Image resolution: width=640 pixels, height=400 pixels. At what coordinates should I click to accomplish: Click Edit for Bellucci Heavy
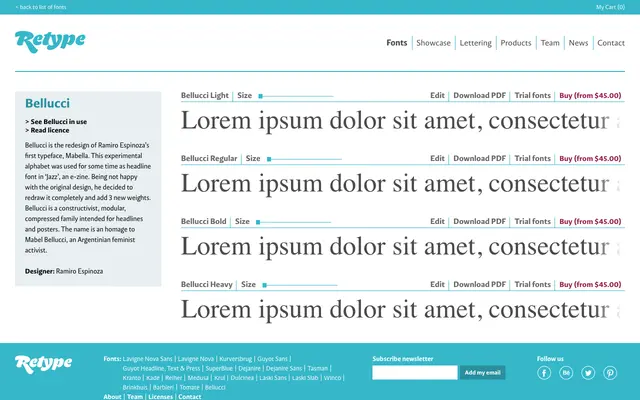coord(437,284)
